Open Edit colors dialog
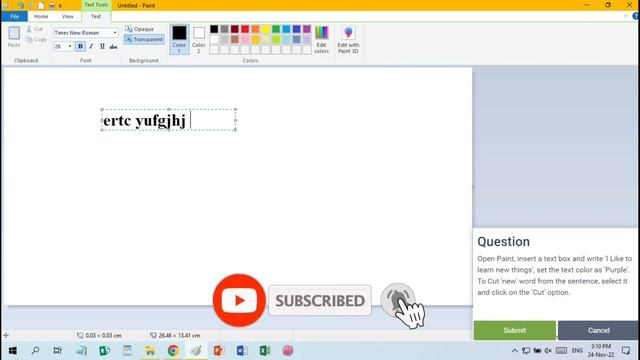This screenshot has height=360, width=640. click(322, 39)
